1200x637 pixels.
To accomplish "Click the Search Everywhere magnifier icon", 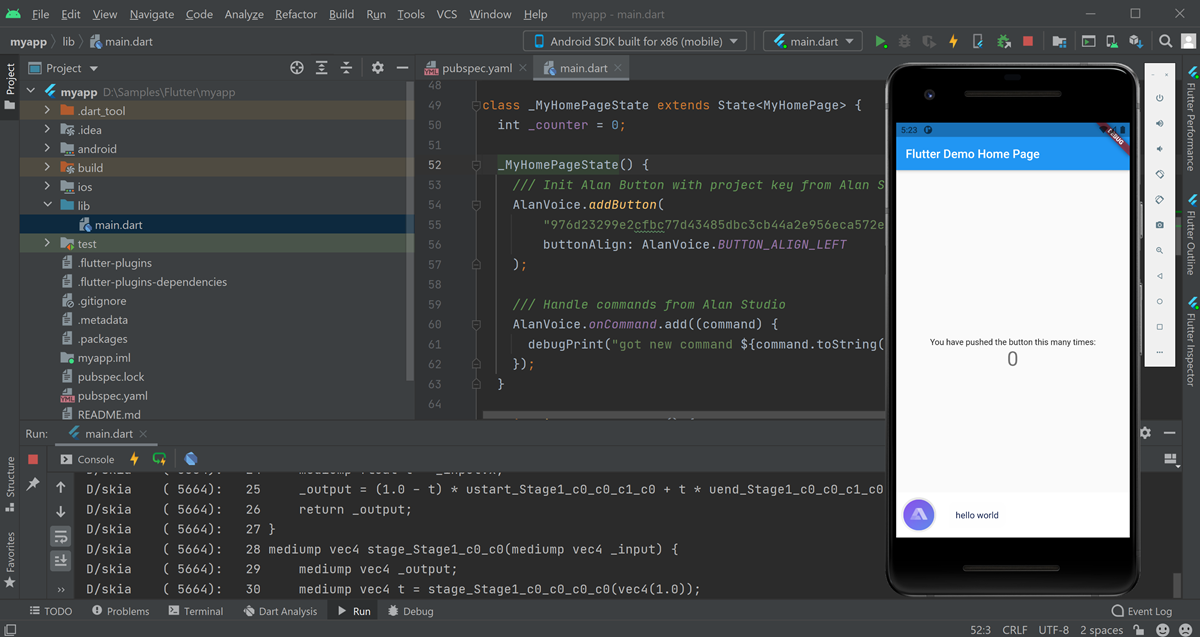I will pos(1165,42).
